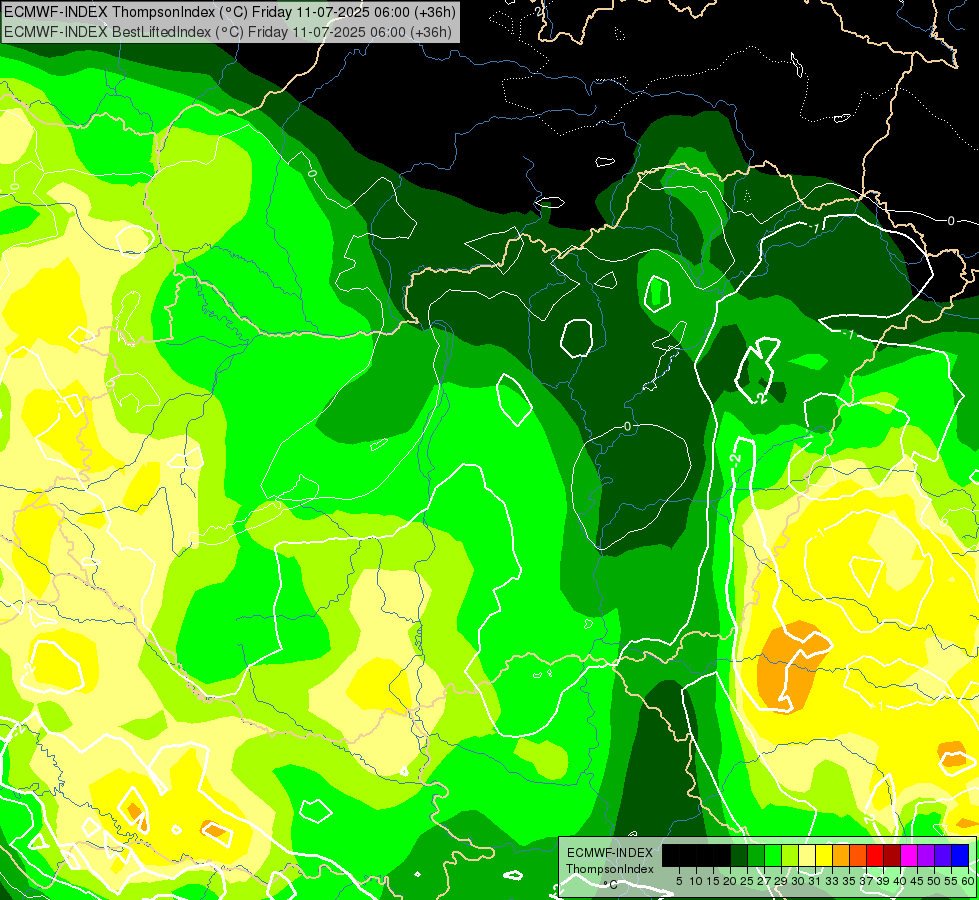Screen dimensions: 979x900
Task: Click the legend scale value 31
Action: pyautogui.click(x=815, y=881)
